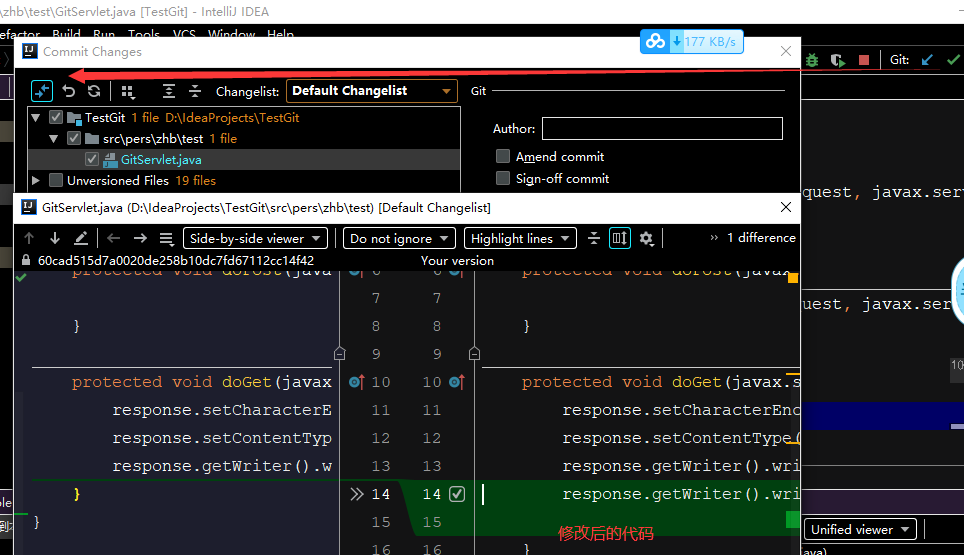Uncheck the GitServlet.java file checkbox
The image size is (964, 555).
coord(92,159)
